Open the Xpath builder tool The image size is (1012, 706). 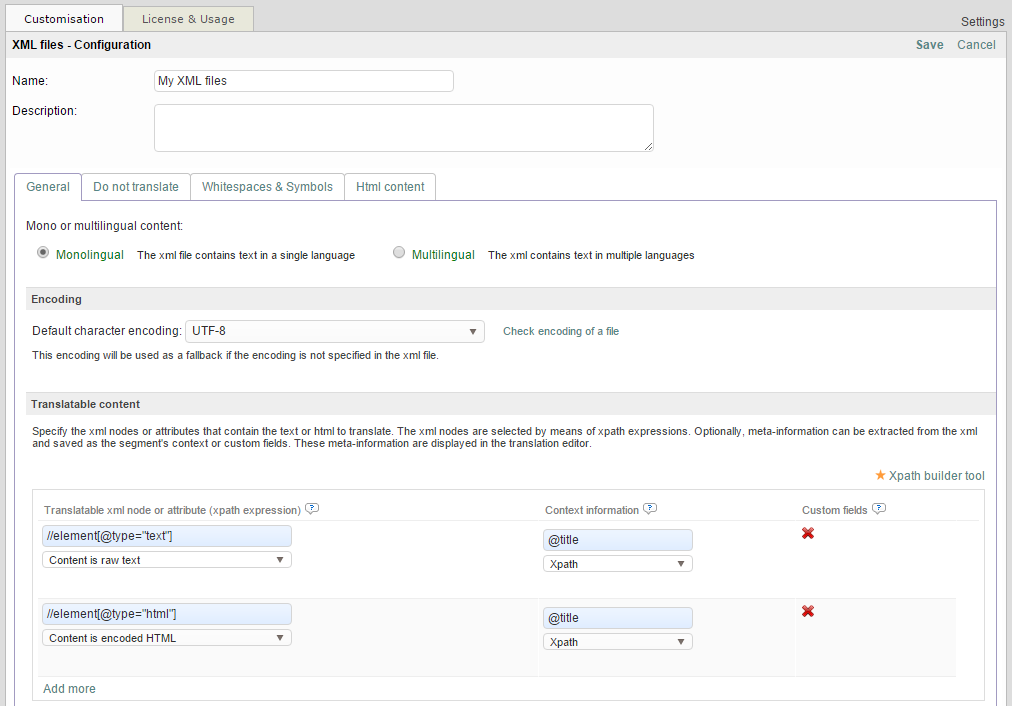[x=930, y=475]
